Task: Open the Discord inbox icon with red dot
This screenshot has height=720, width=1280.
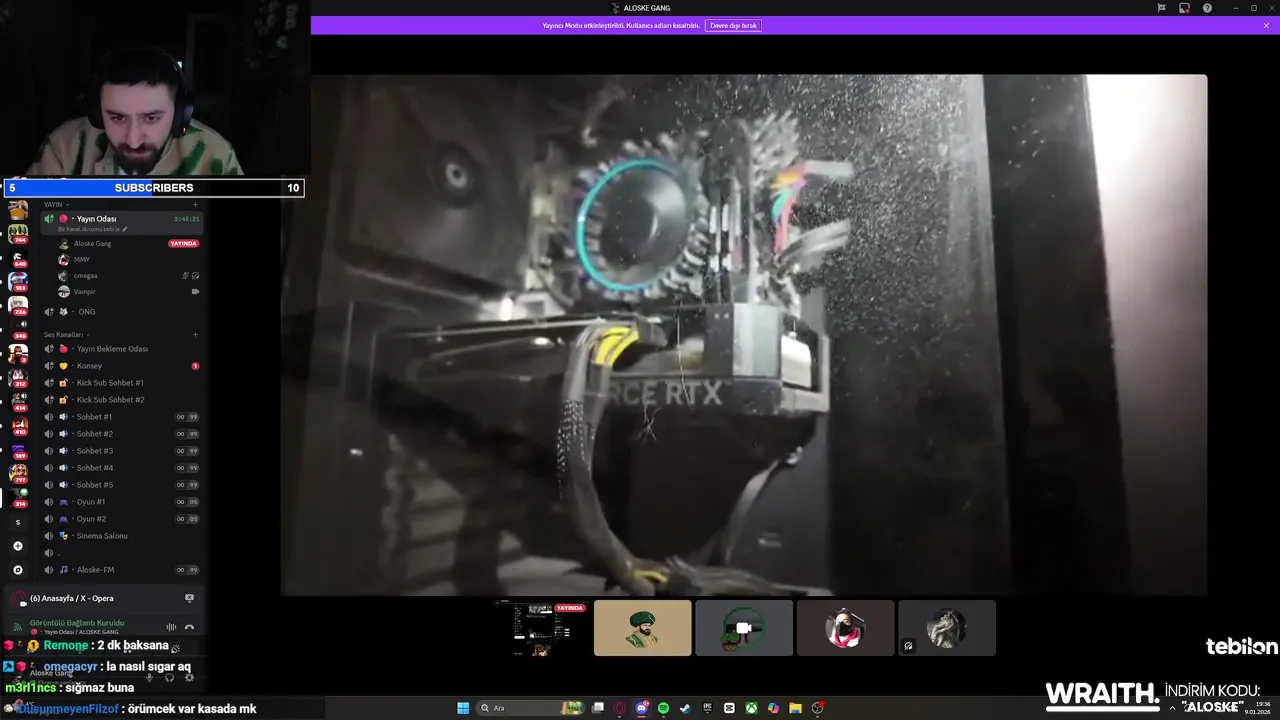Action: point(1184,8)
